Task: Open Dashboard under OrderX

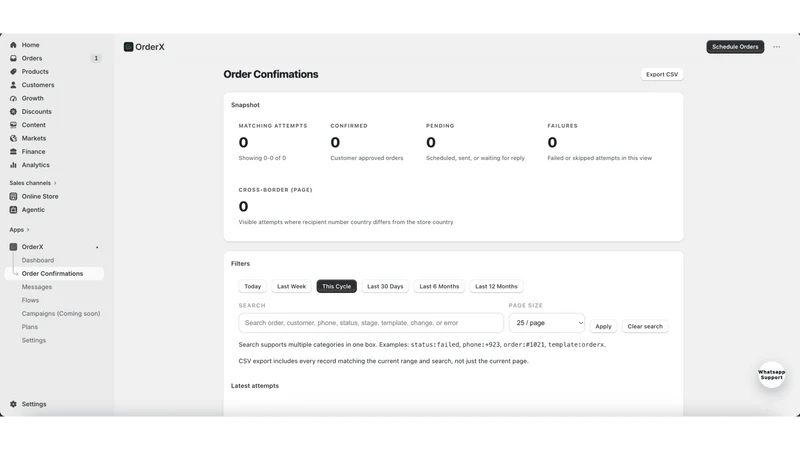Action: 38,260
